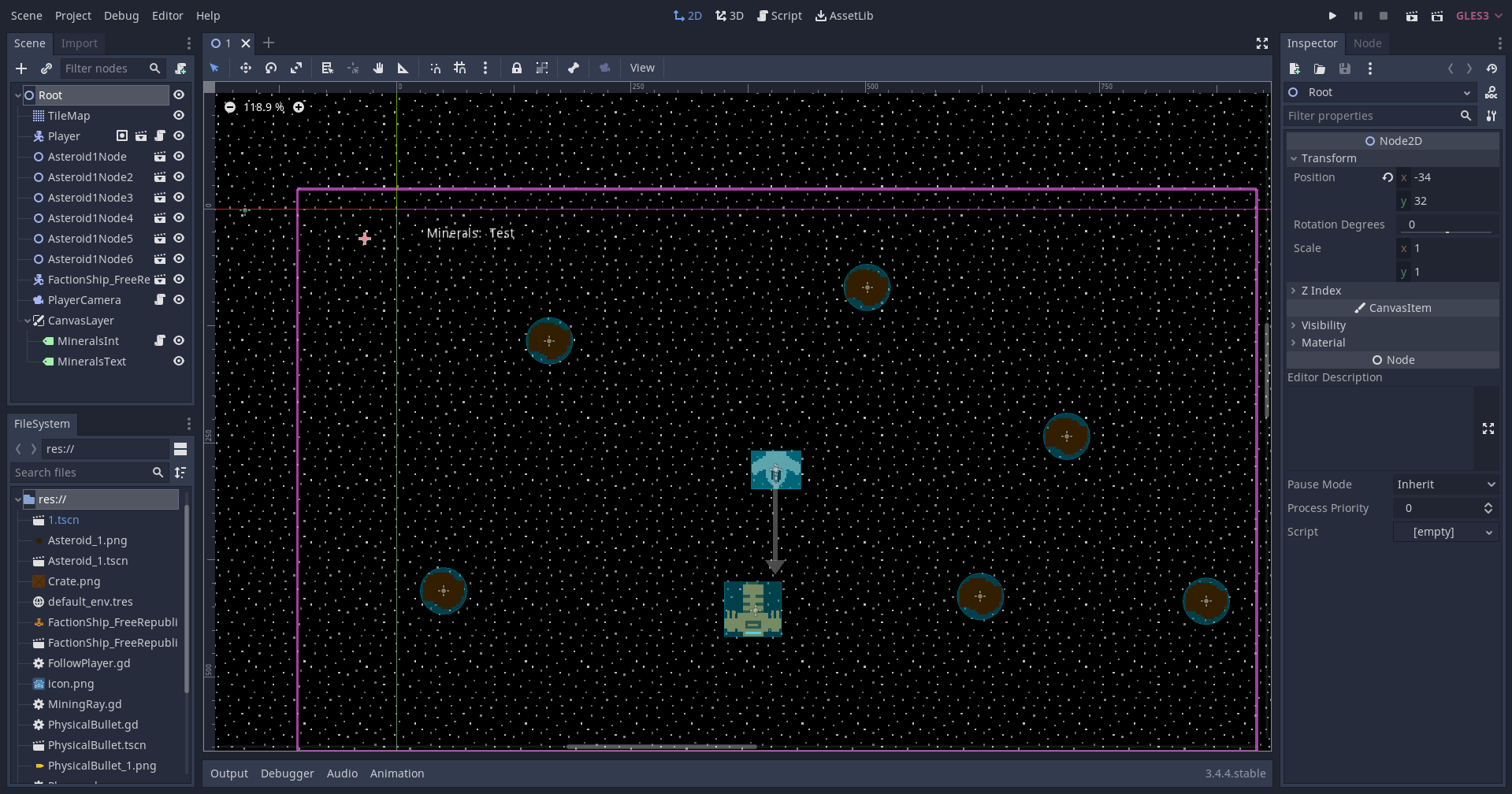Load an existing resource in Inspector
This screenshot has height=794, width=1512.
coord(1320,69)
